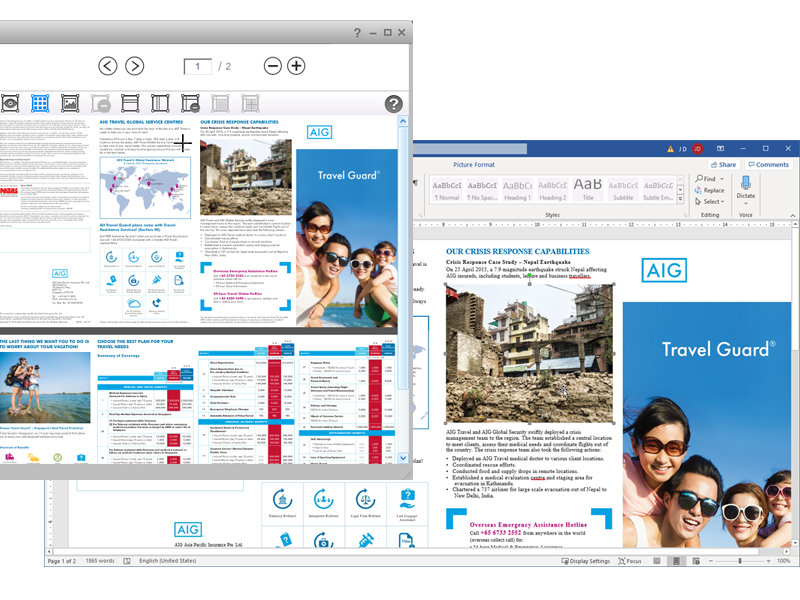The height and width of the screenshot is (600, 800).
Task: Click the greyed merge table cells tool
Action: coord(220,104)
